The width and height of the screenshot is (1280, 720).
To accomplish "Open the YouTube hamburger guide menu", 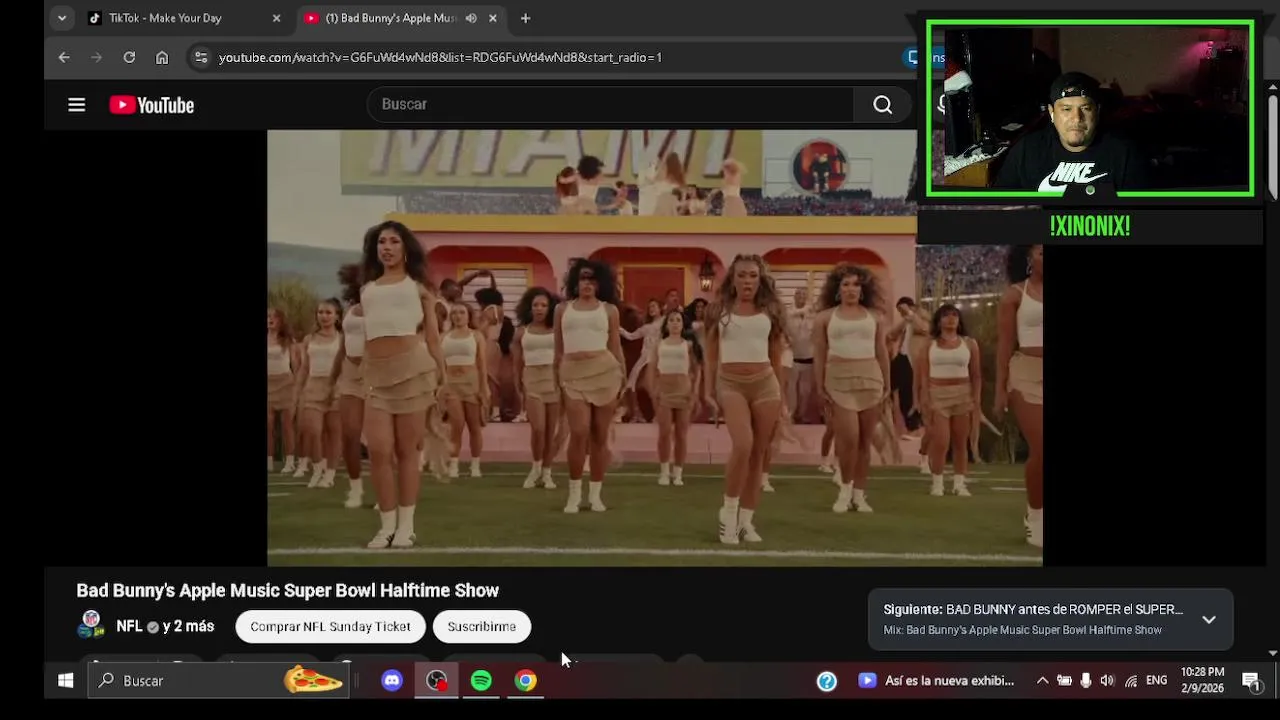I will (76, 105).
